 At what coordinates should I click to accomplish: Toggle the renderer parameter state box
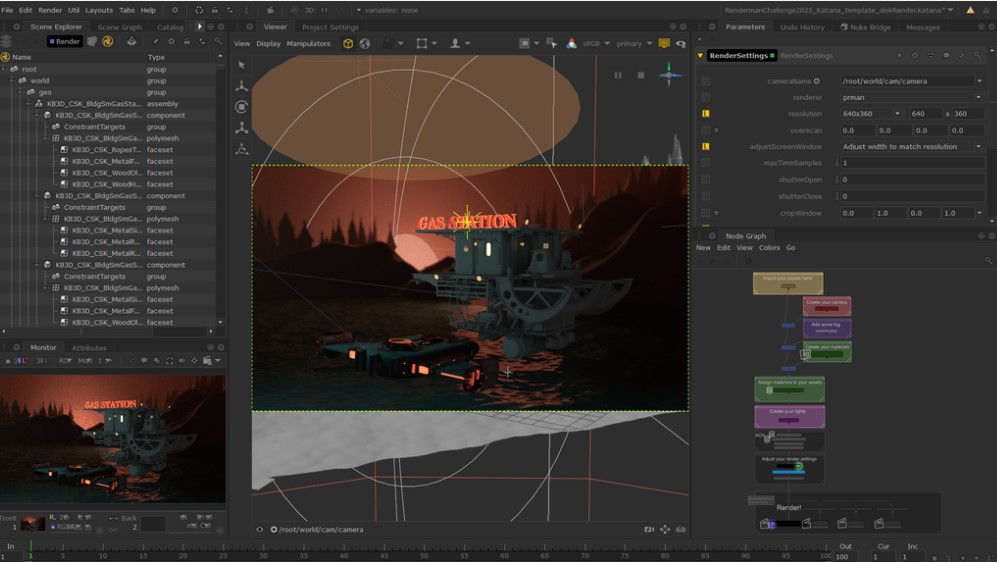(x=705, y=98)
